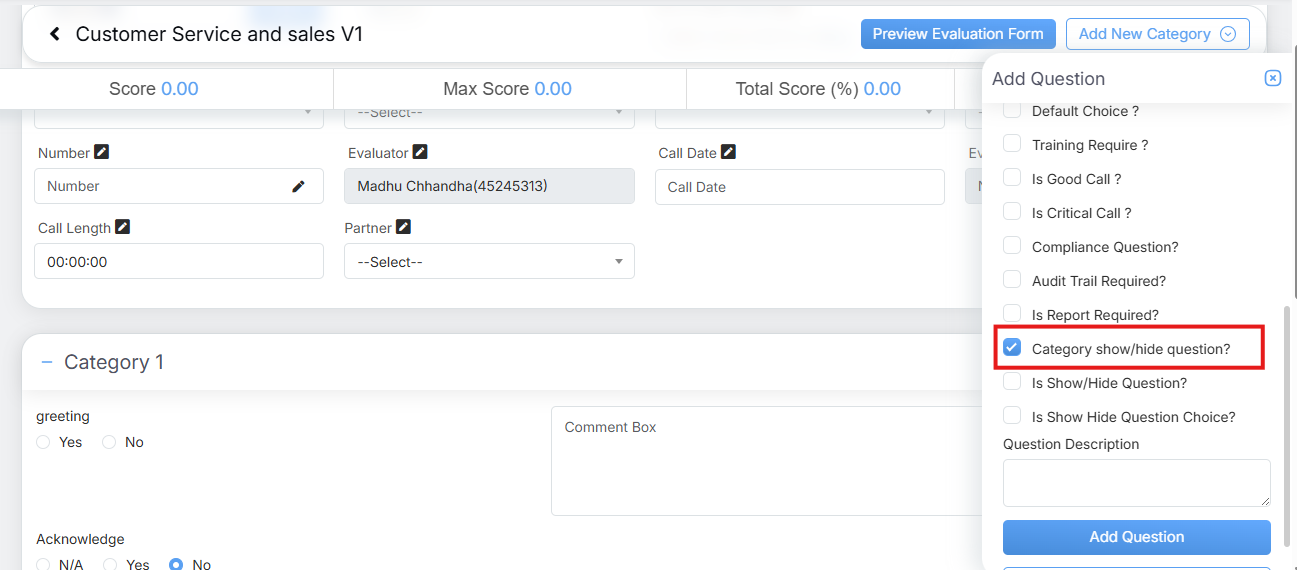Click edit icon next to Call Length label
Screen dimensions: 1297x570
coord(122,227)
